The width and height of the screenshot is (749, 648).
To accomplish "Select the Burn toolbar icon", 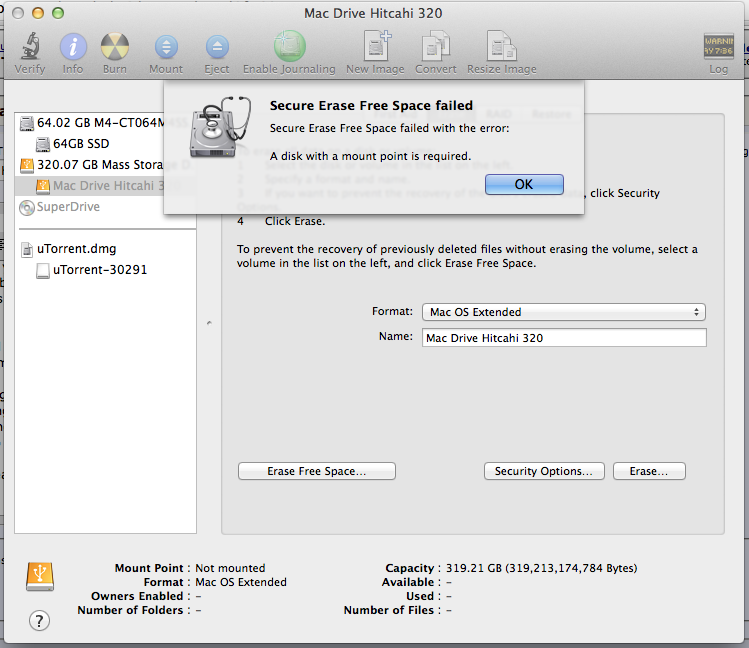I will click(x=115, y=47).
